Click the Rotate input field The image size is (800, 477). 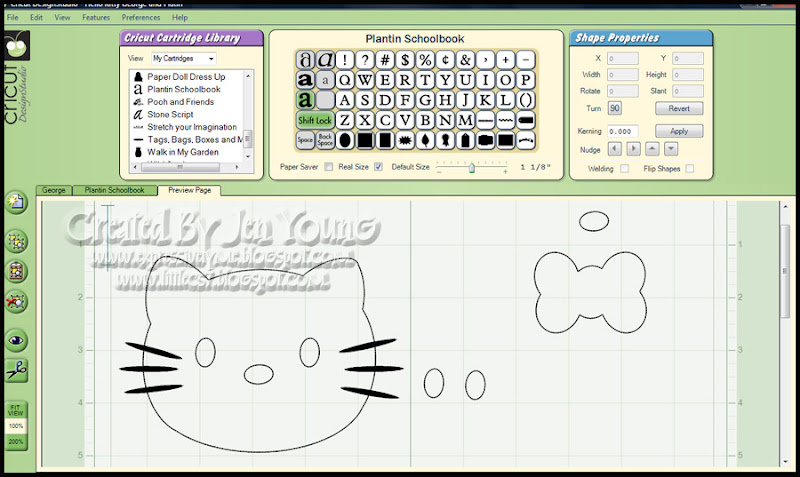click(x=623, y=91)
